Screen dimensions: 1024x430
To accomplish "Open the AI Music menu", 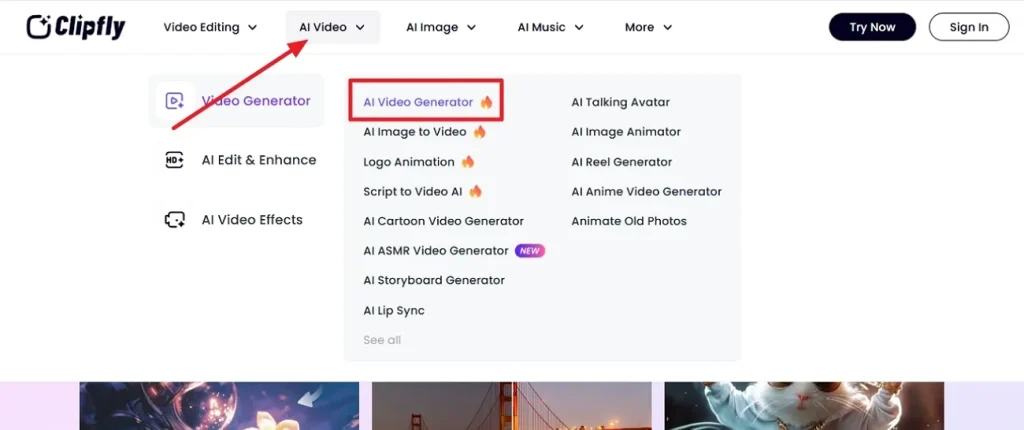I will pyautogui.click(x=551, y=27).
